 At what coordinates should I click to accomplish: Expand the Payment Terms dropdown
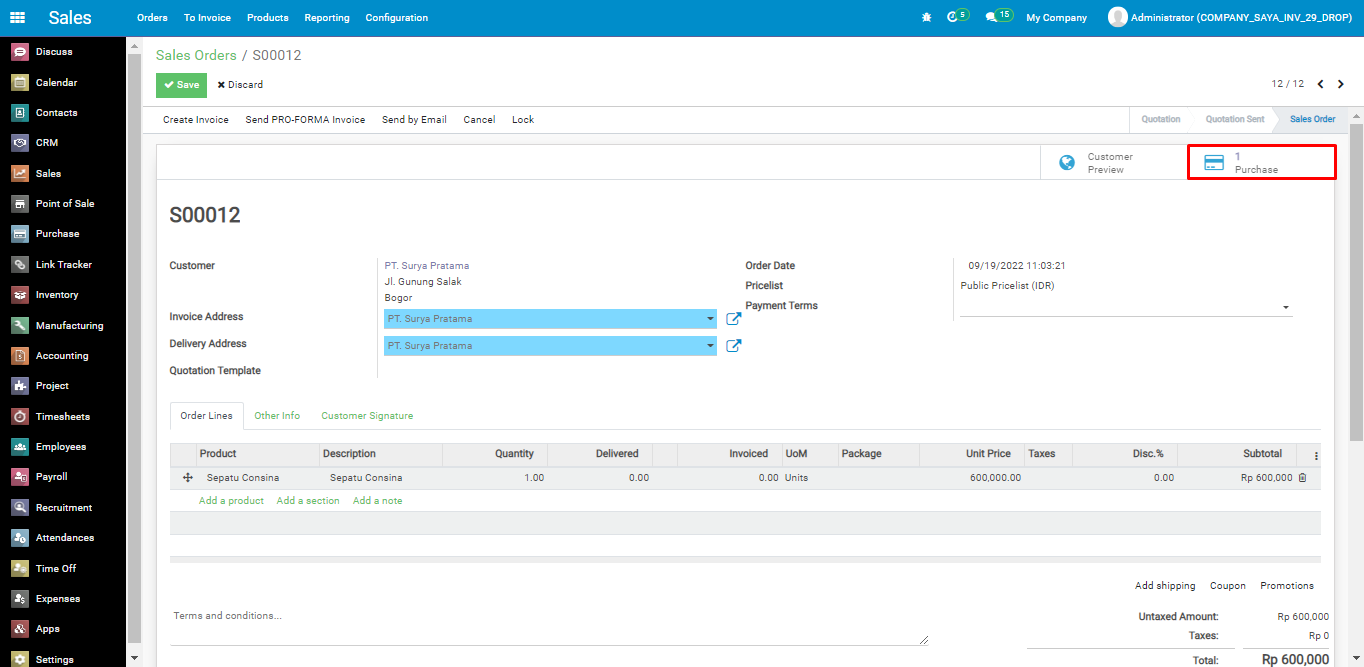(1285, 308)
